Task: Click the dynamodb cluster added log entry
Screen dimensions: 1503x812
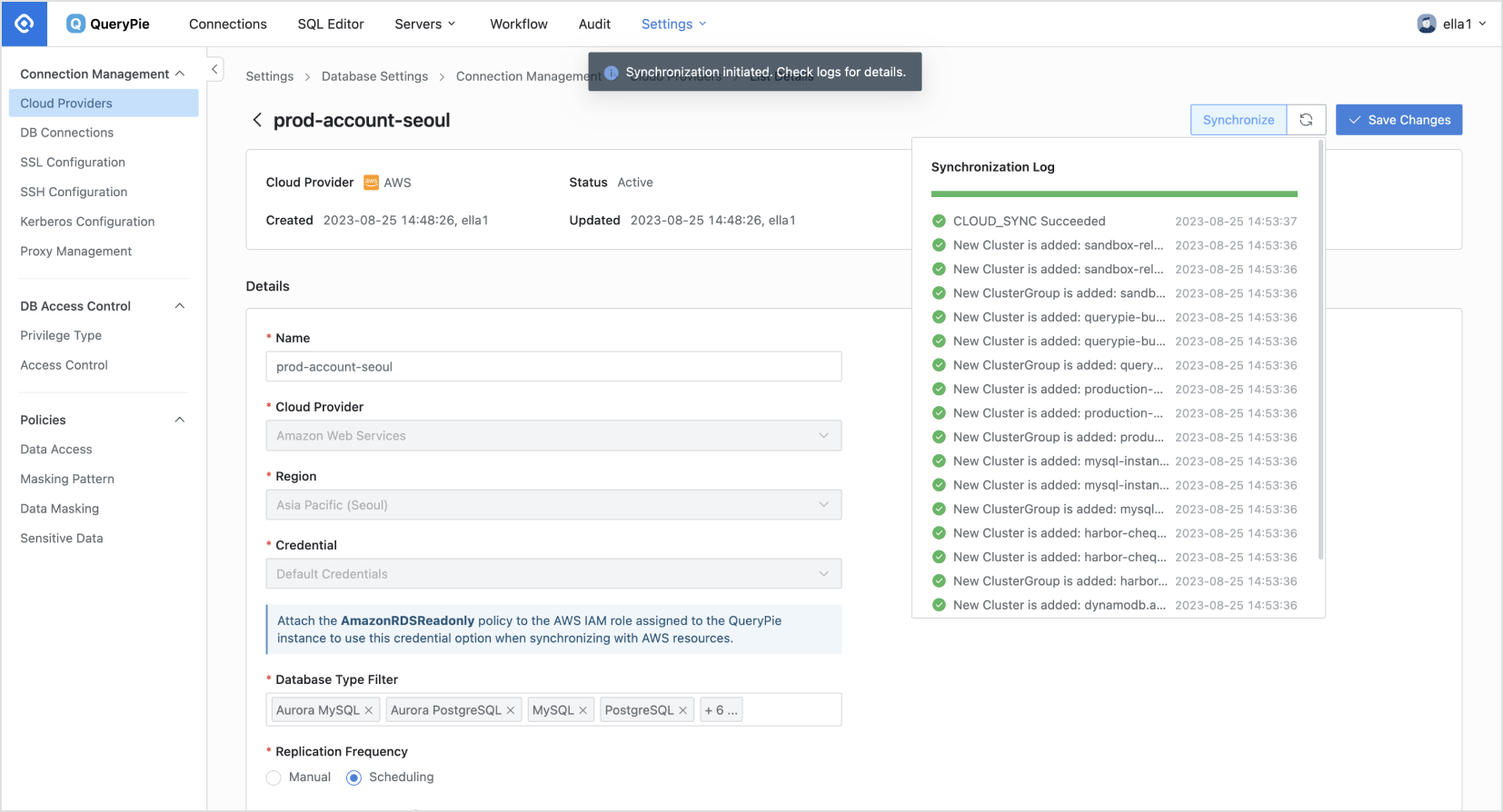Action: pyautogui.click(x=1114, y=605)
